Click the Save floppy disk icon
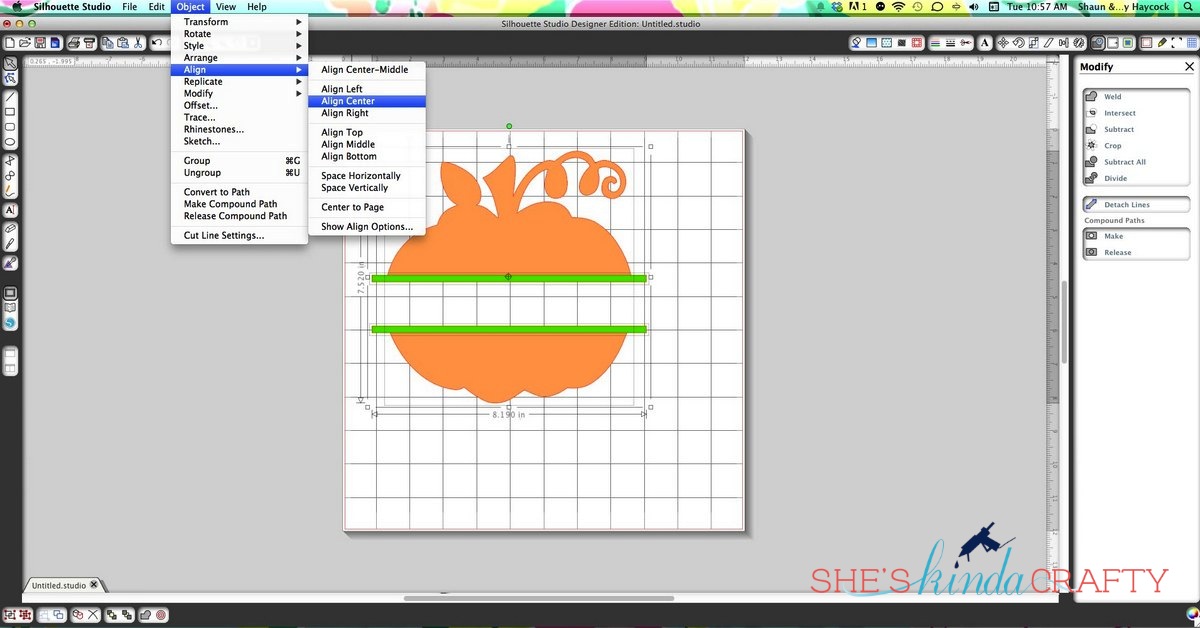1200x628 pixels. [x=40, y=43]
